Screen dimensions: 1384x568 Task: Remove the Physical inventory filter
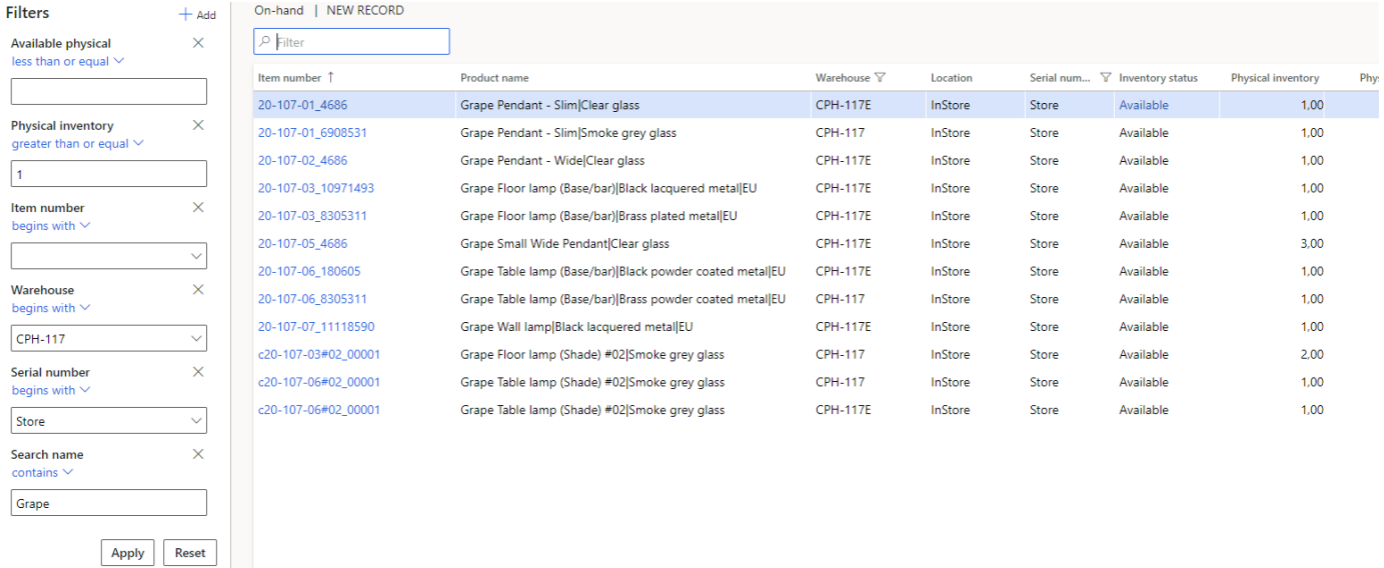tap(198, 125)
